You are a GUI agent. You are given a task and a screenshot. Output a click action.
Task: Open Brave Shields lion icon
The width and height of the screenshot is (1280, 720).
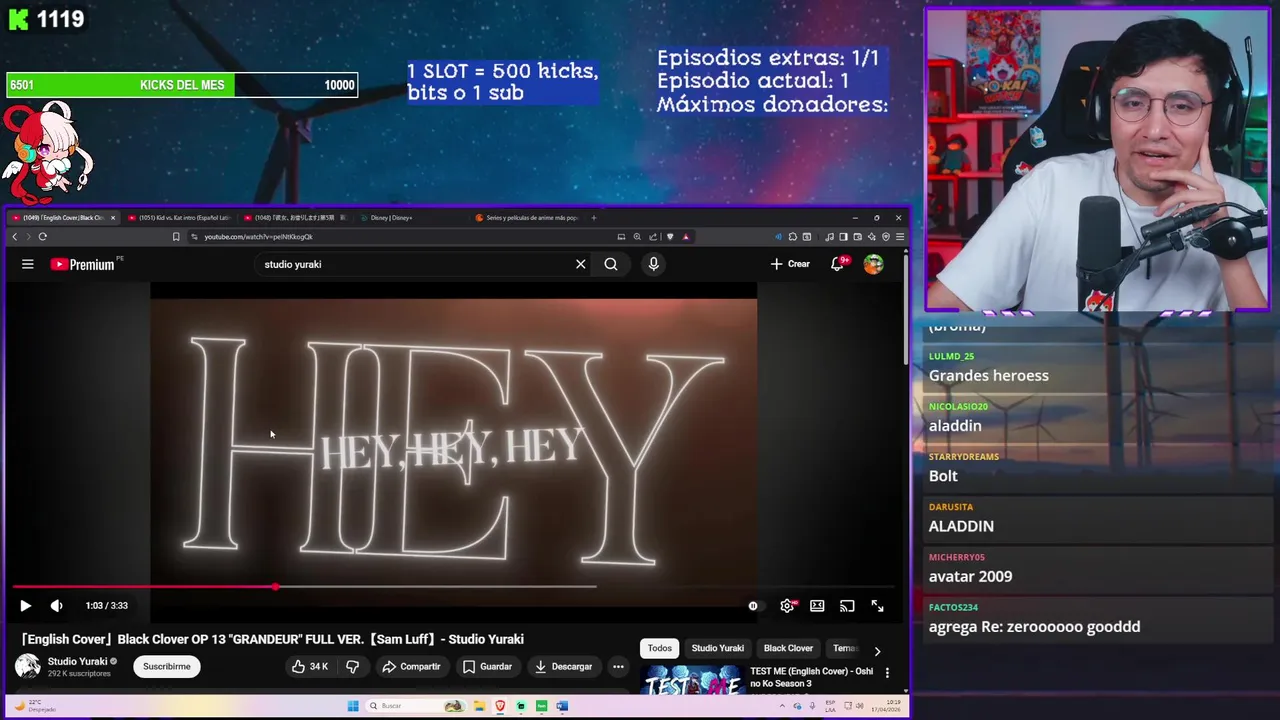point(670,237)
